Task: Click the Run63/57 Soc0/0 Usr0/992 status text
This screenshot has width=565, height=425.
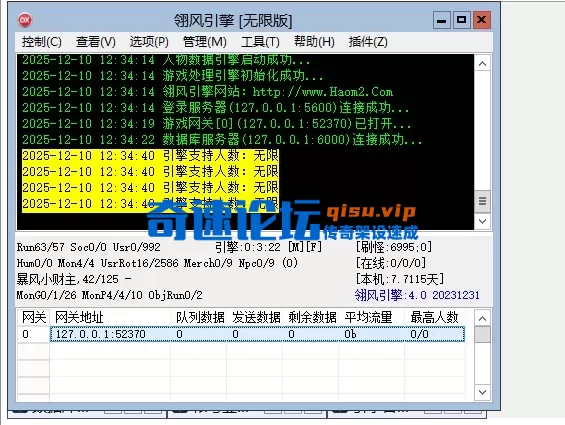Action: point(89,247)
